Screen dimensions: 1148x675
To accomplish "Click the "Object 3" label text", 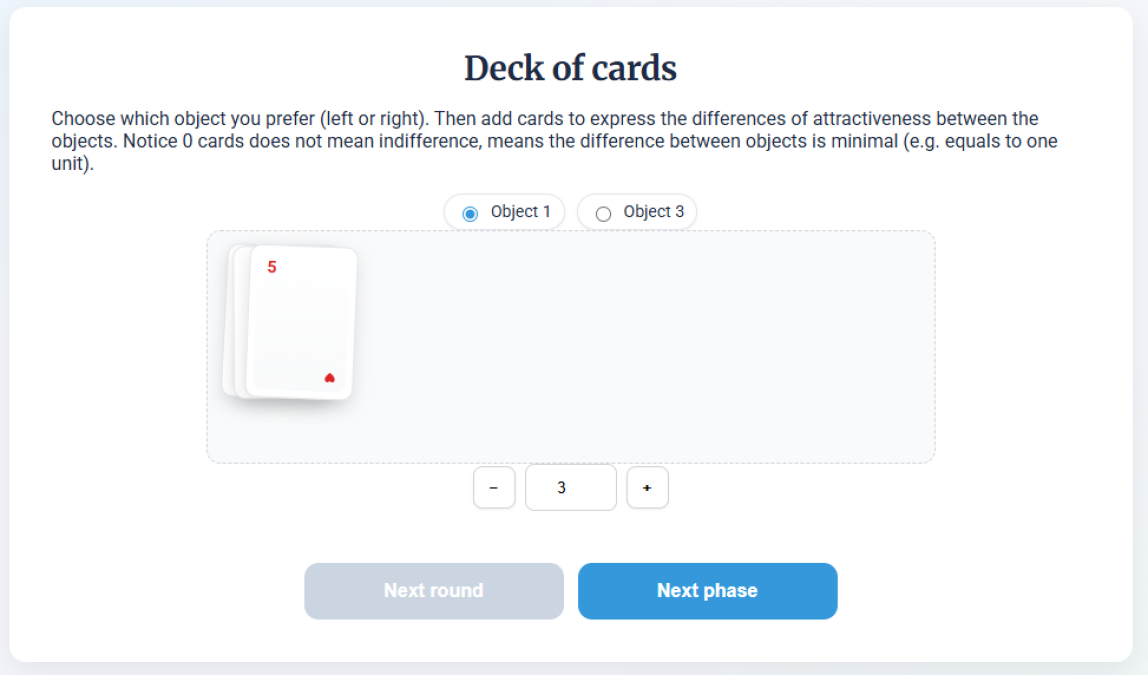I will (x=654, y=212).
